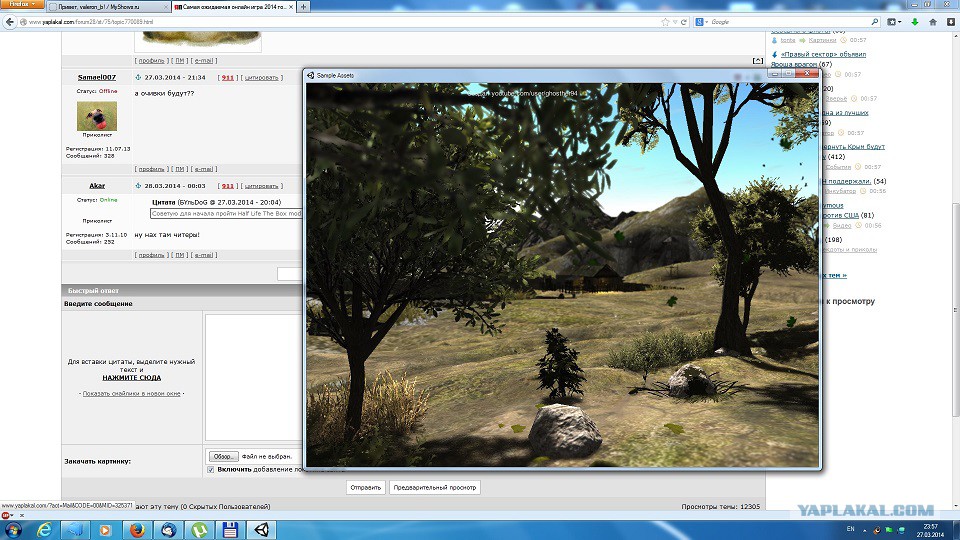Screen dimensions: 960x540
Task: Click 911 report link on Akar's post
Action: pos(228,186)
